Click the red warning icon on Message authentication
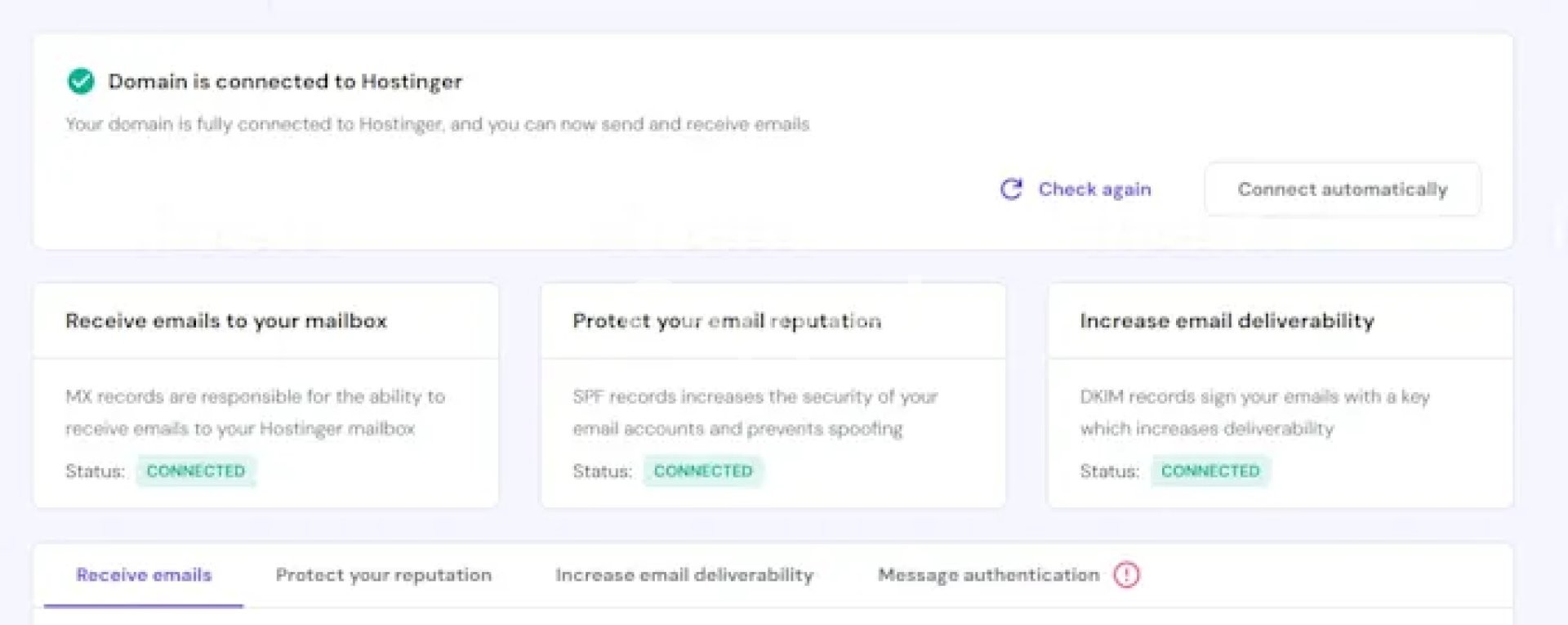This screenshot has width=1568, height=625. click(1126, 575)
